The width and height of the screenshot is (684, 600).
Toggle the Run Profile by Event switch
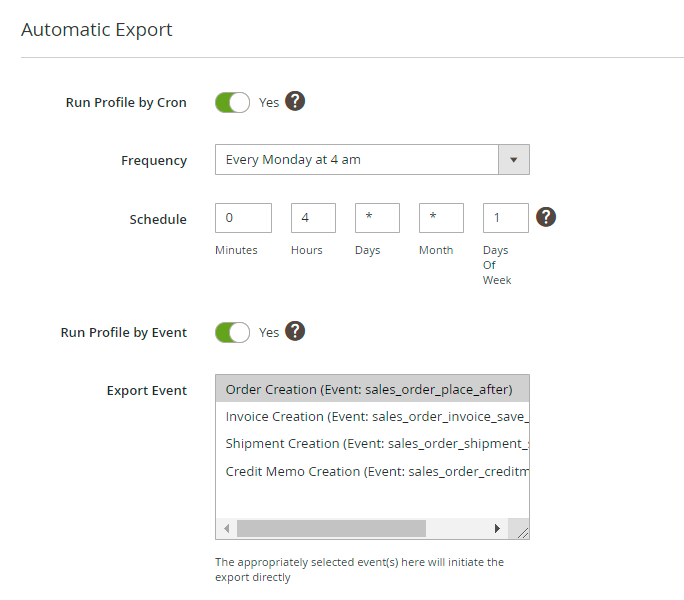tap(232, 332)
